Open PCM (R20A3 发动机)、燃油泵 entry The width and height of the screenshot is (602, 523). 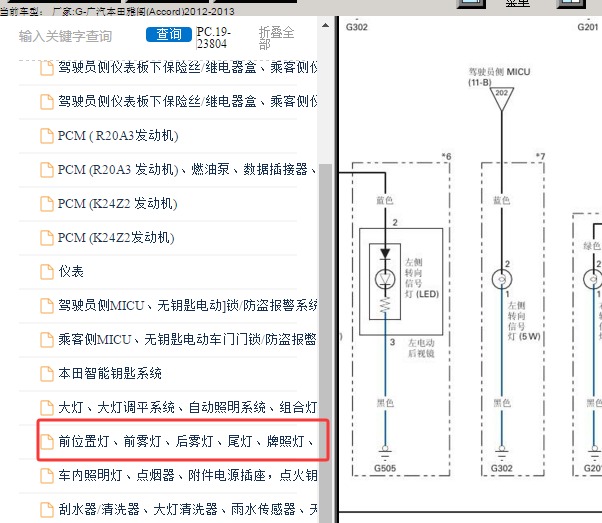click(187, 169)
